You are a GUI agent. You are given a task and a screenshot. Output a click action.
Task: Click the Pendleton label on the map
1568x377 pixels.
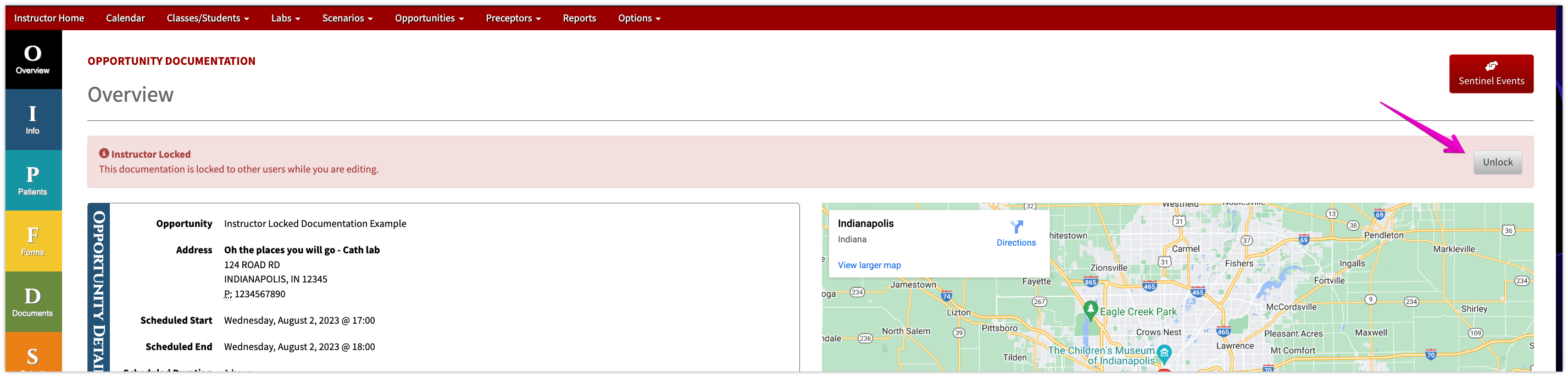coord(1383,235)
